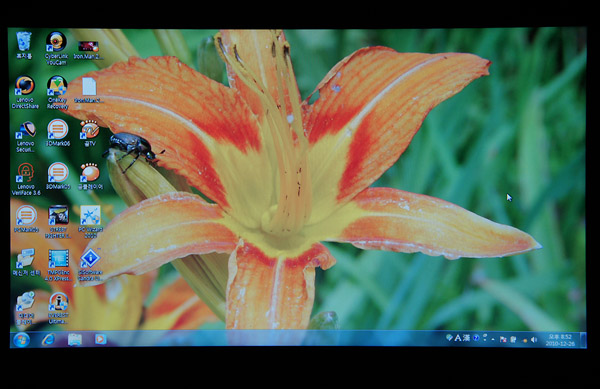The image size is (600, 389).
Task: Open the Recycle Bin desktop icon
Action: (24, 45)
